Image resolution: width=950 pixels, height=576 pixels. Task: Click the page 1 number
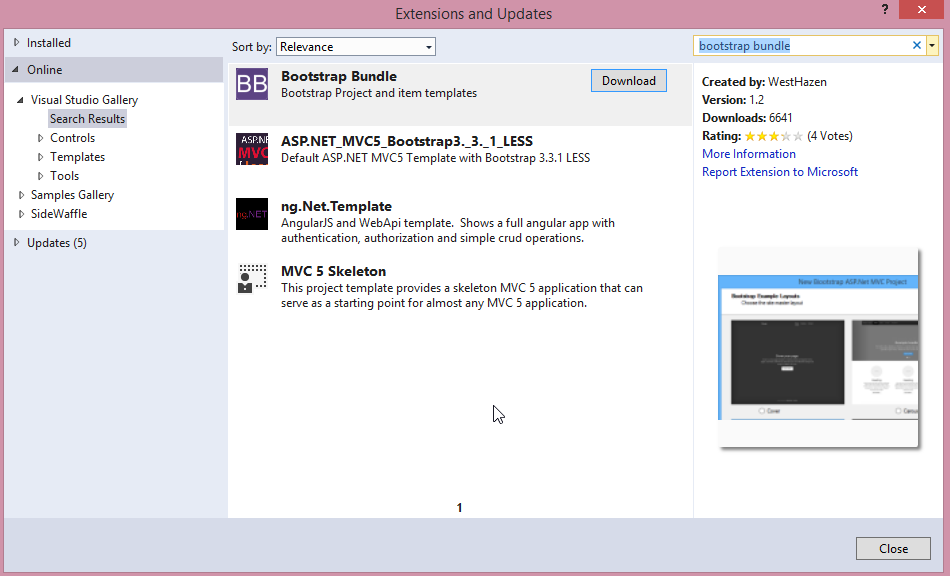[459, 508]
